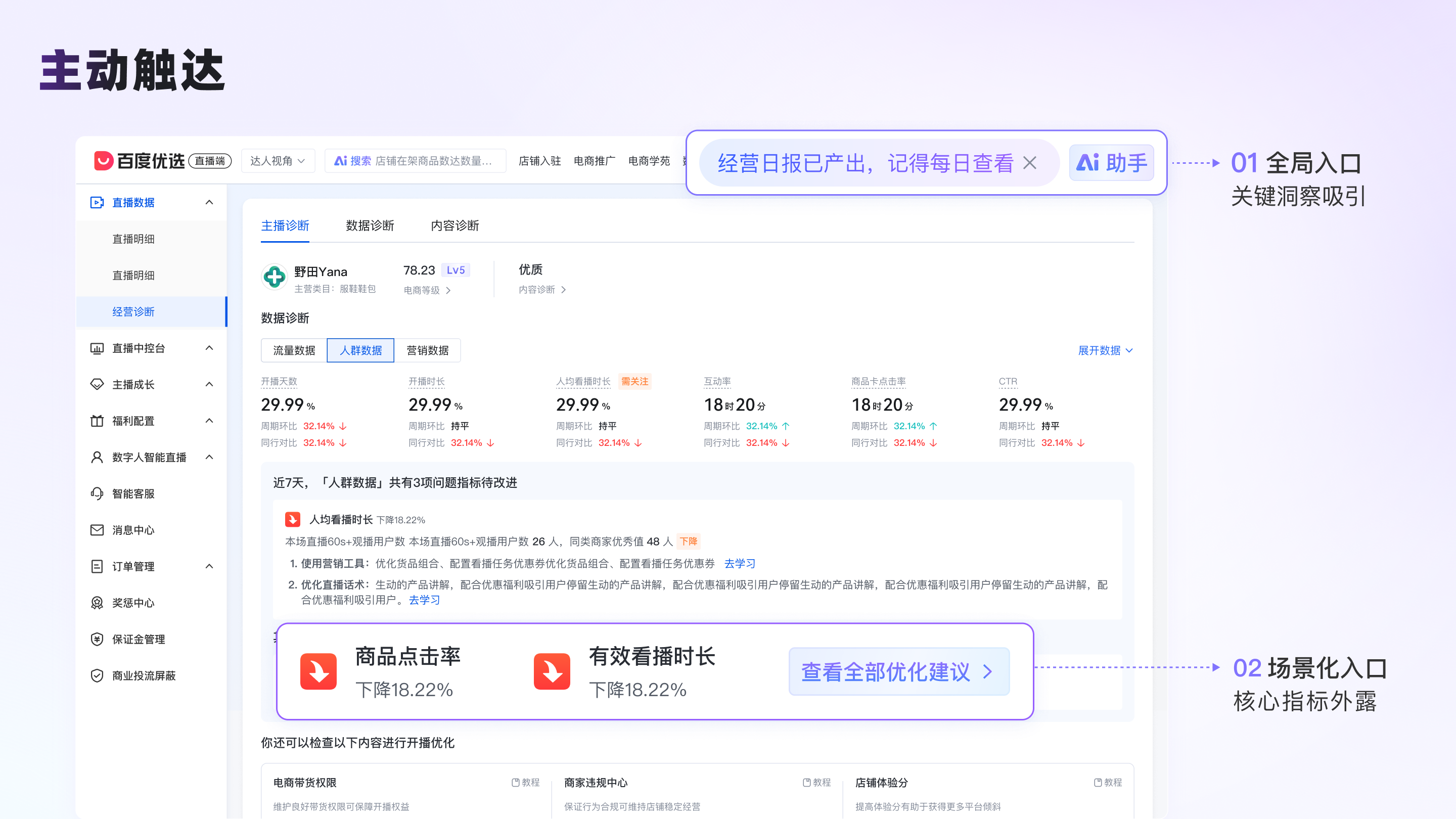Viewport: 1456px width, 819px height.
Task: Click the 福利配置 gift icon
Action: point(97,421)
